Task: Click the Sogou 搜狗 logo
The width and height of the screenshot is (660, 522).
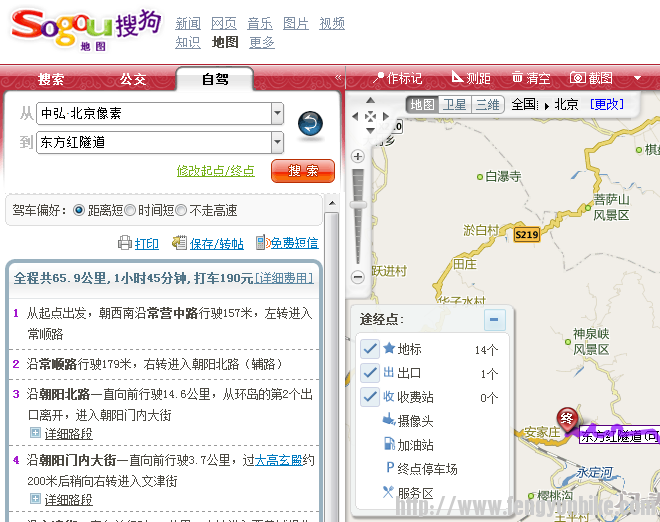Action: [x=86, y=30]
